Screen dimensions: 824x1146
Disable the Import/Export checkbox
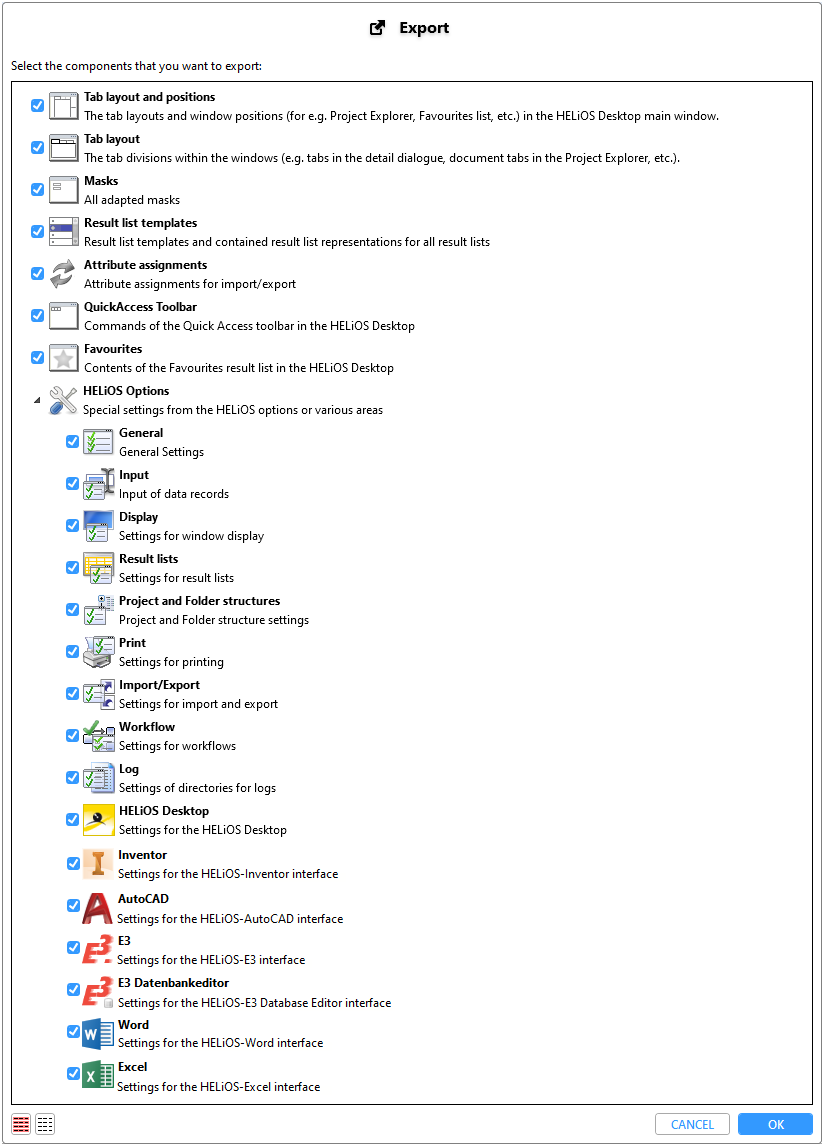[x=72, y=694]
